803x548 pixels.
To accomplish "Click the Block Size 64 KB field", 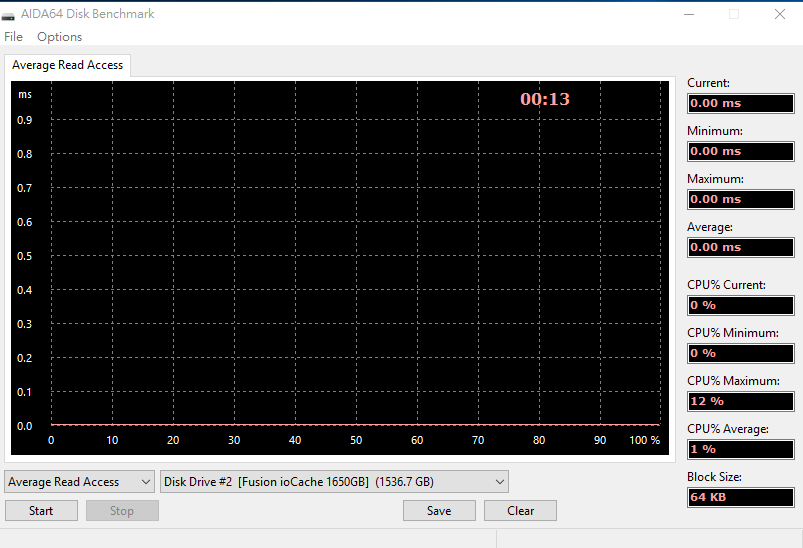I will pyautogui.click(x=741, y=498).
